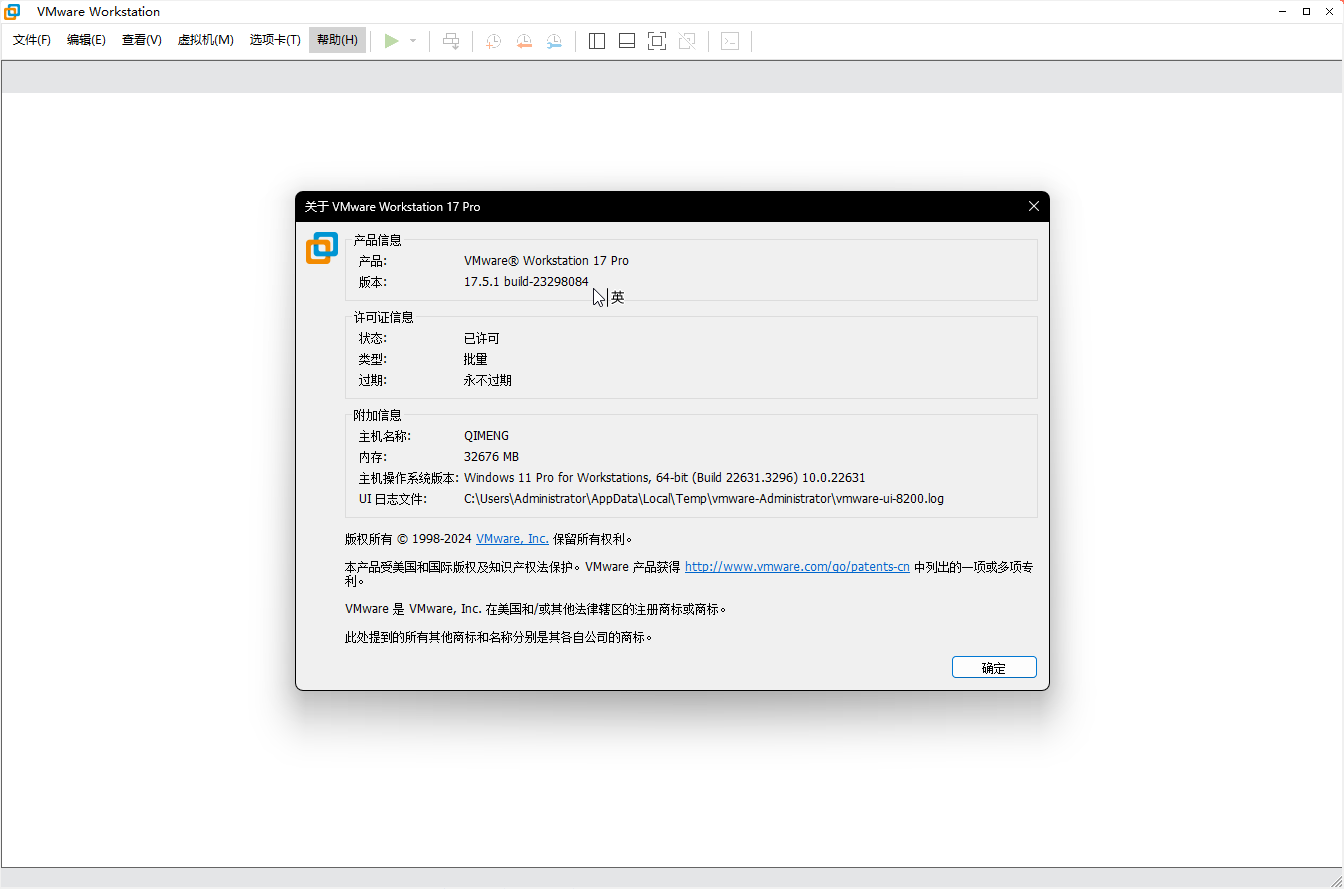Open the 查看(V) menu
Image resolution: width=1344 pixels, height=889 pixels.
coord(142,40)
